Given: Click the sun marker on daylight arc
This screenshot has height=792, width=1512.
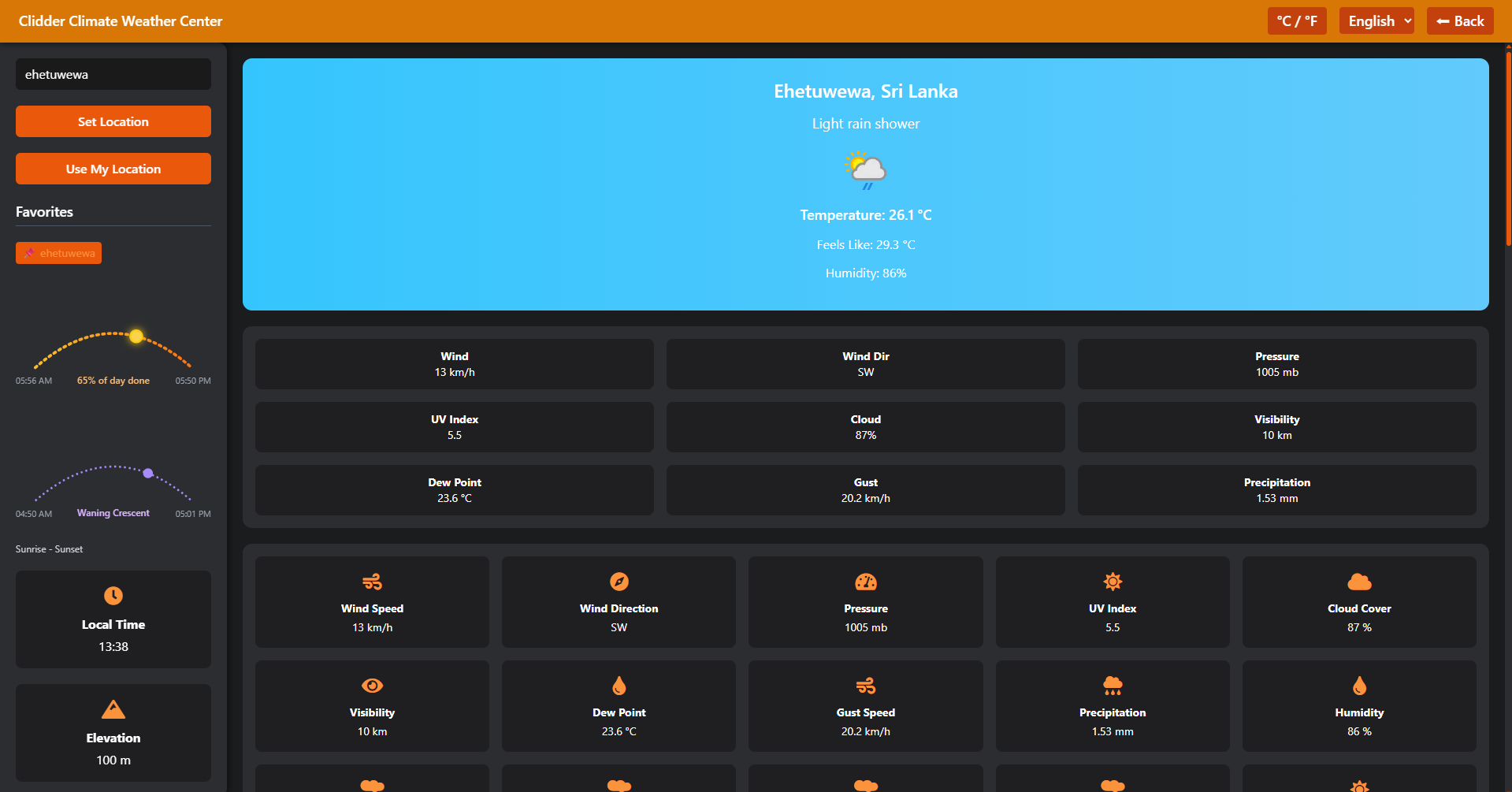Looking at the screenshot, I should [x=136, y=337].
